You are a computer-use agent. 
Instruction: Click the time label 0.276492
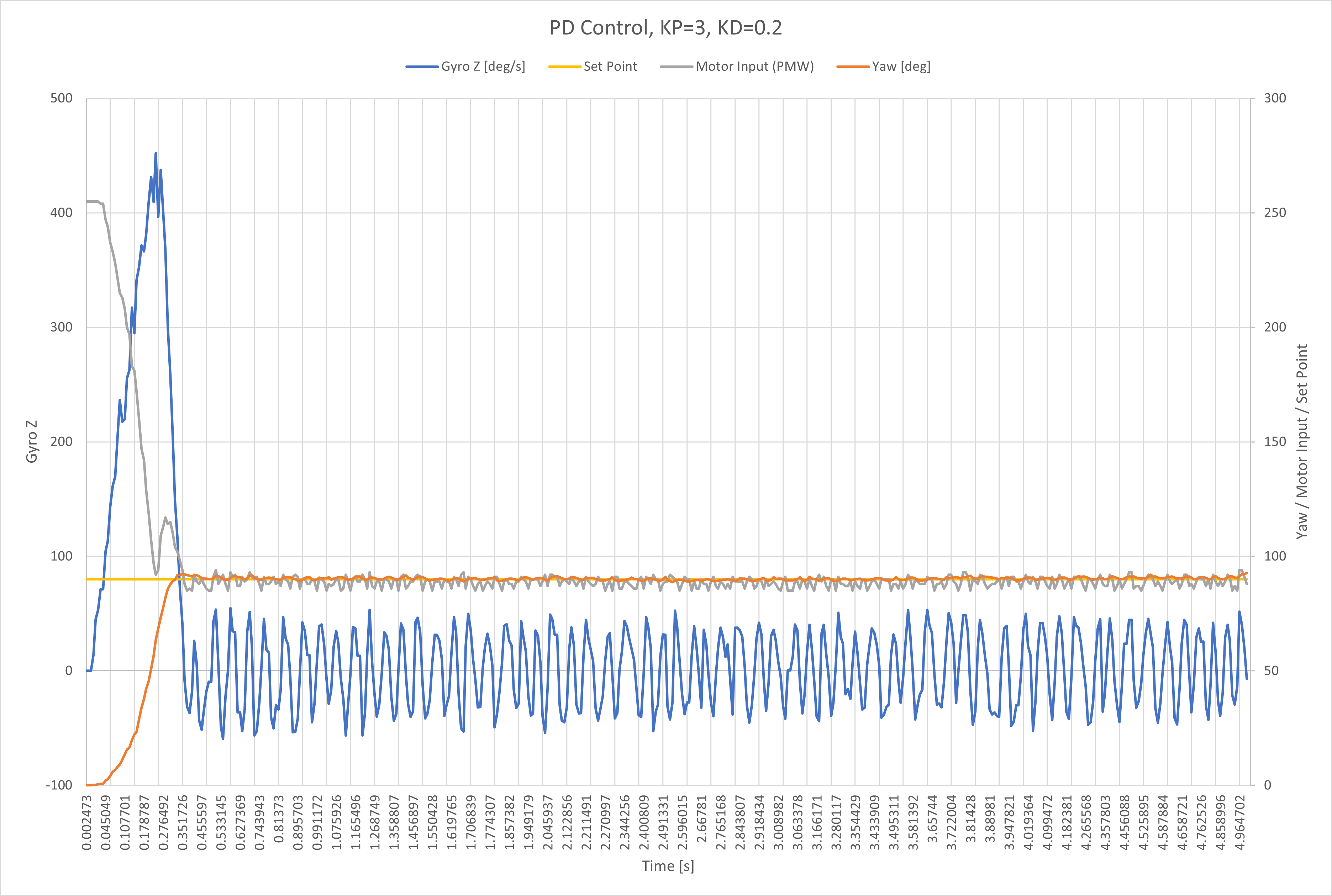163,822
